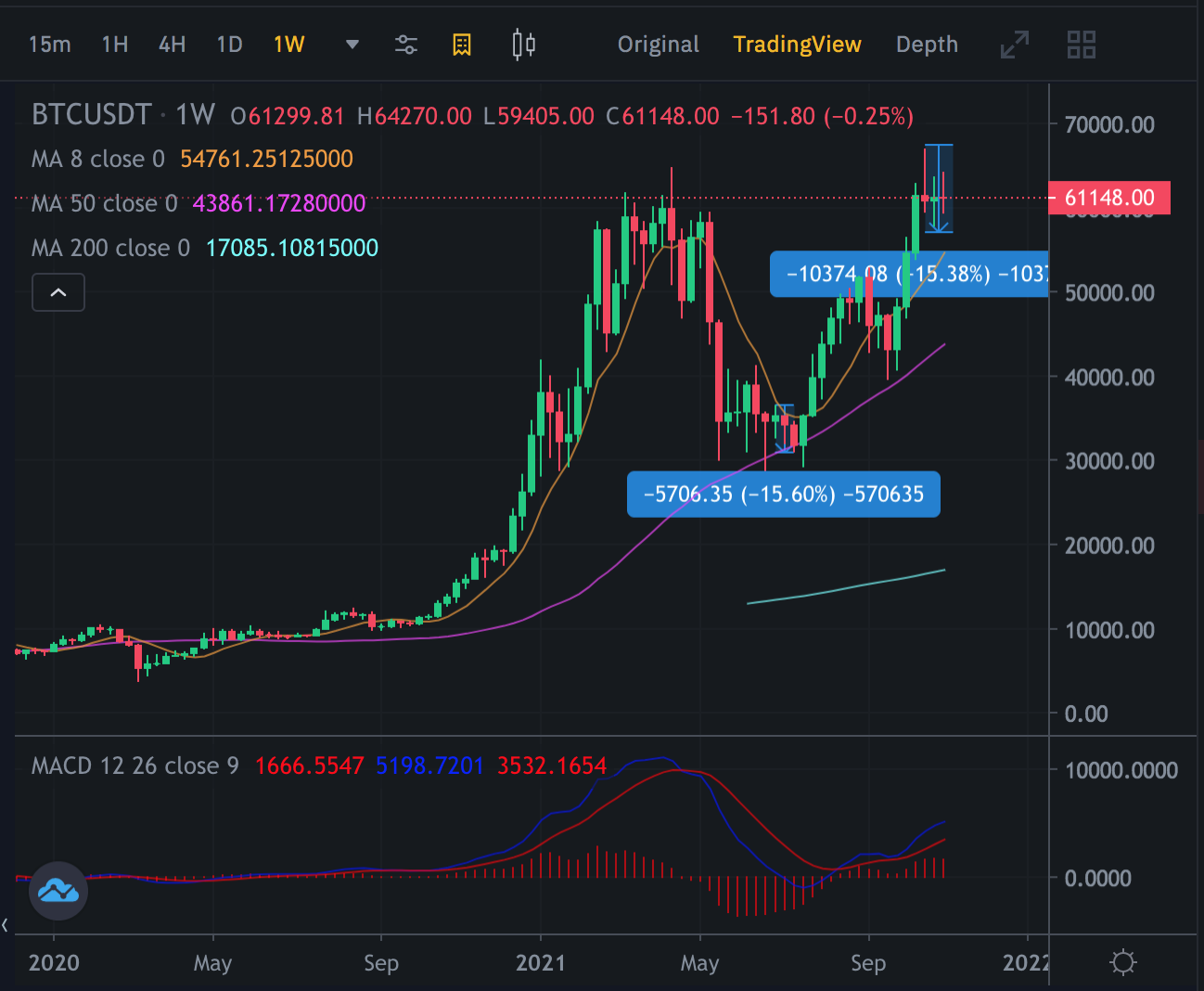Click the MACD 12 26 close 9 label

(135, 766)
